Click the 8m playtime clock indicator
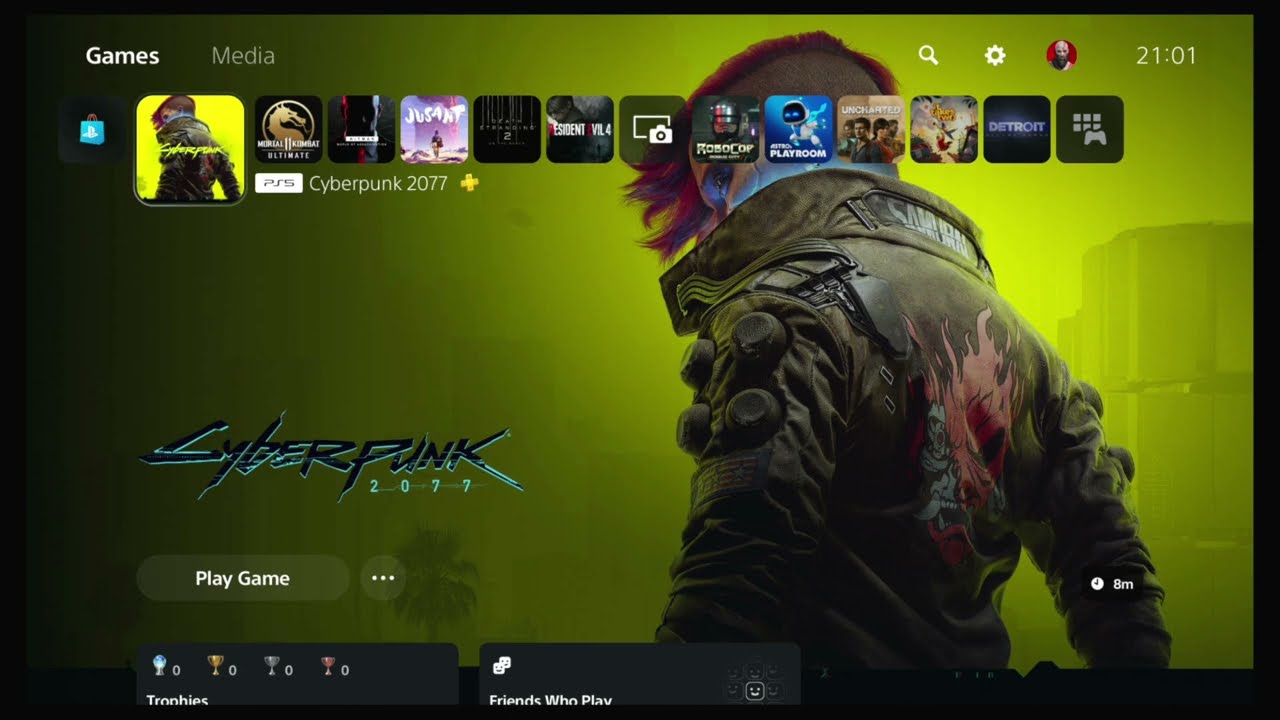 coord(1112,583)
